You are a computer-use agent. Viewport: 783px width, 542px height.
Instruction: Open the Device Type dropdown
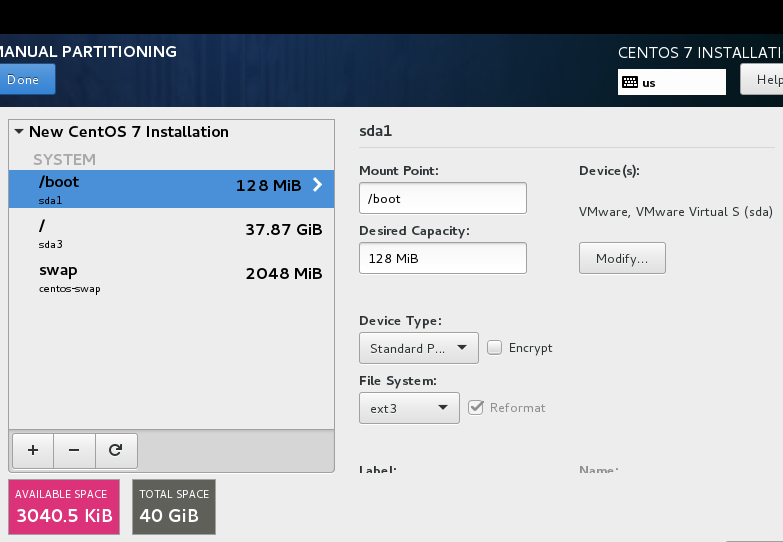418,348
